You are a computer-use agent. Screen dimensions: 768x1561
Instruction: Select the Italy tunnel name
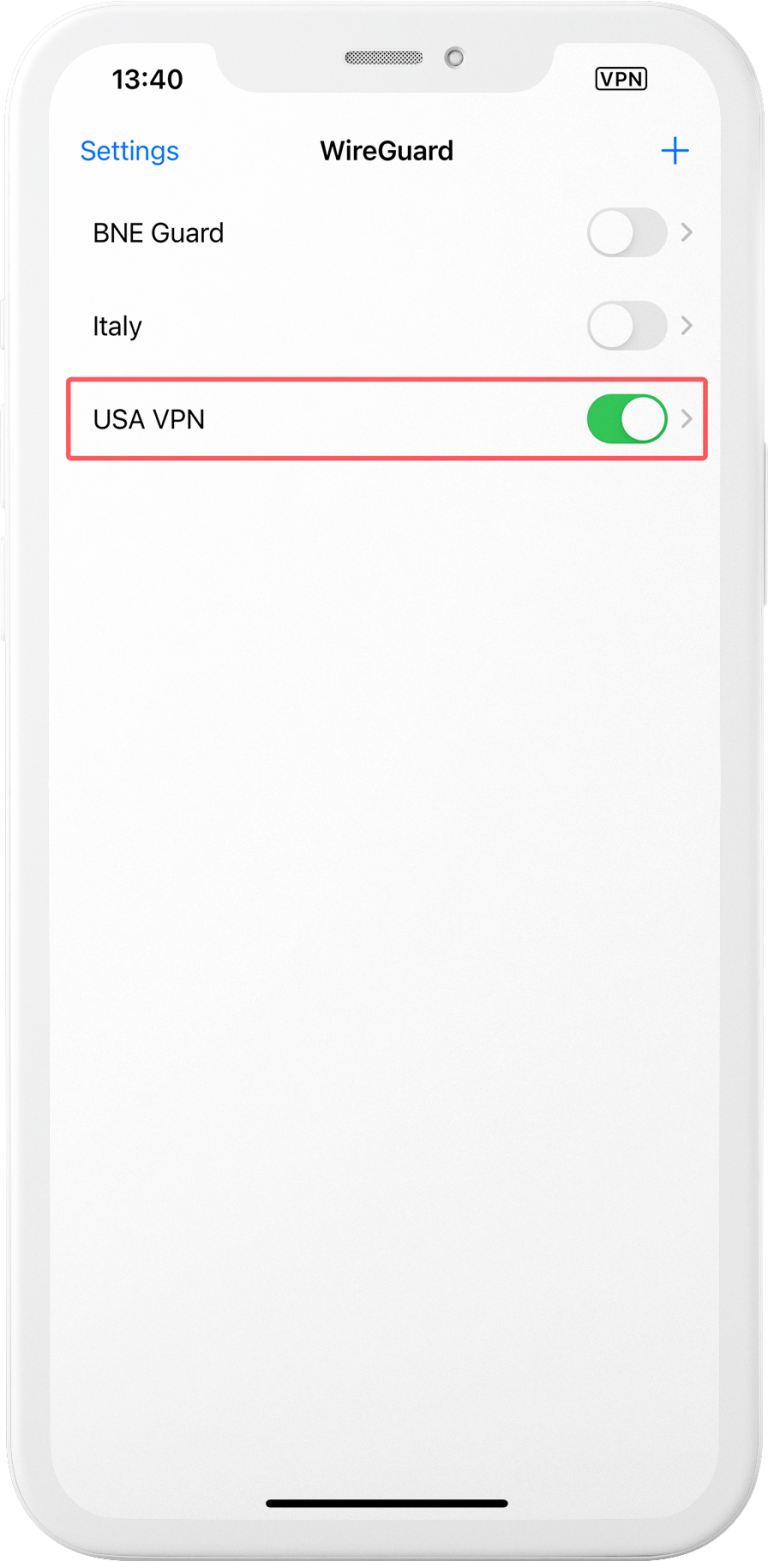117,327
